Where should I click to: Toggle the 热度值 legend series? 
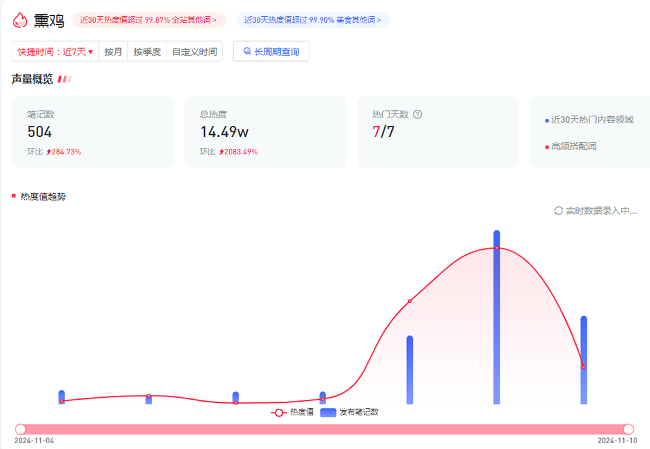pos(292,412)
